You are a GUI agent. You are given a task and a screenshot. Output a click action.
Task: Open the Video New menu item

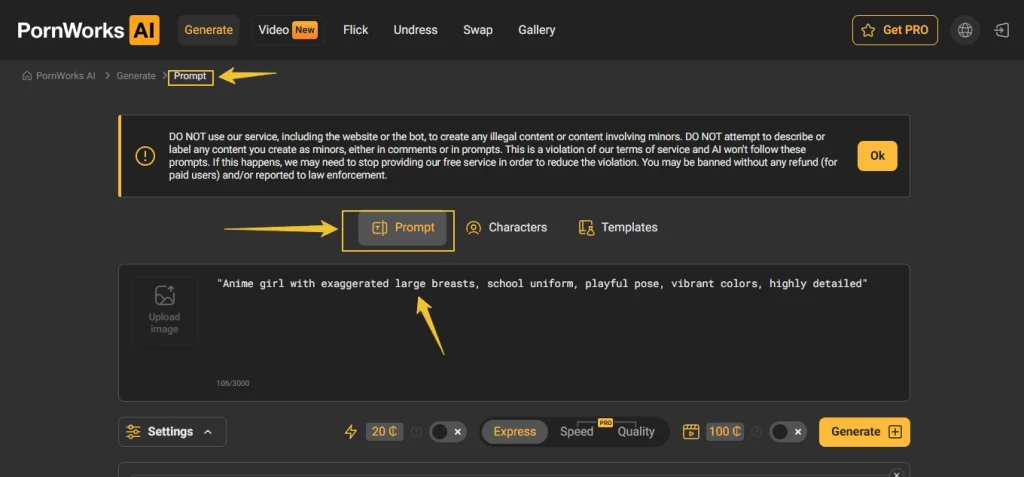point(288,30)
